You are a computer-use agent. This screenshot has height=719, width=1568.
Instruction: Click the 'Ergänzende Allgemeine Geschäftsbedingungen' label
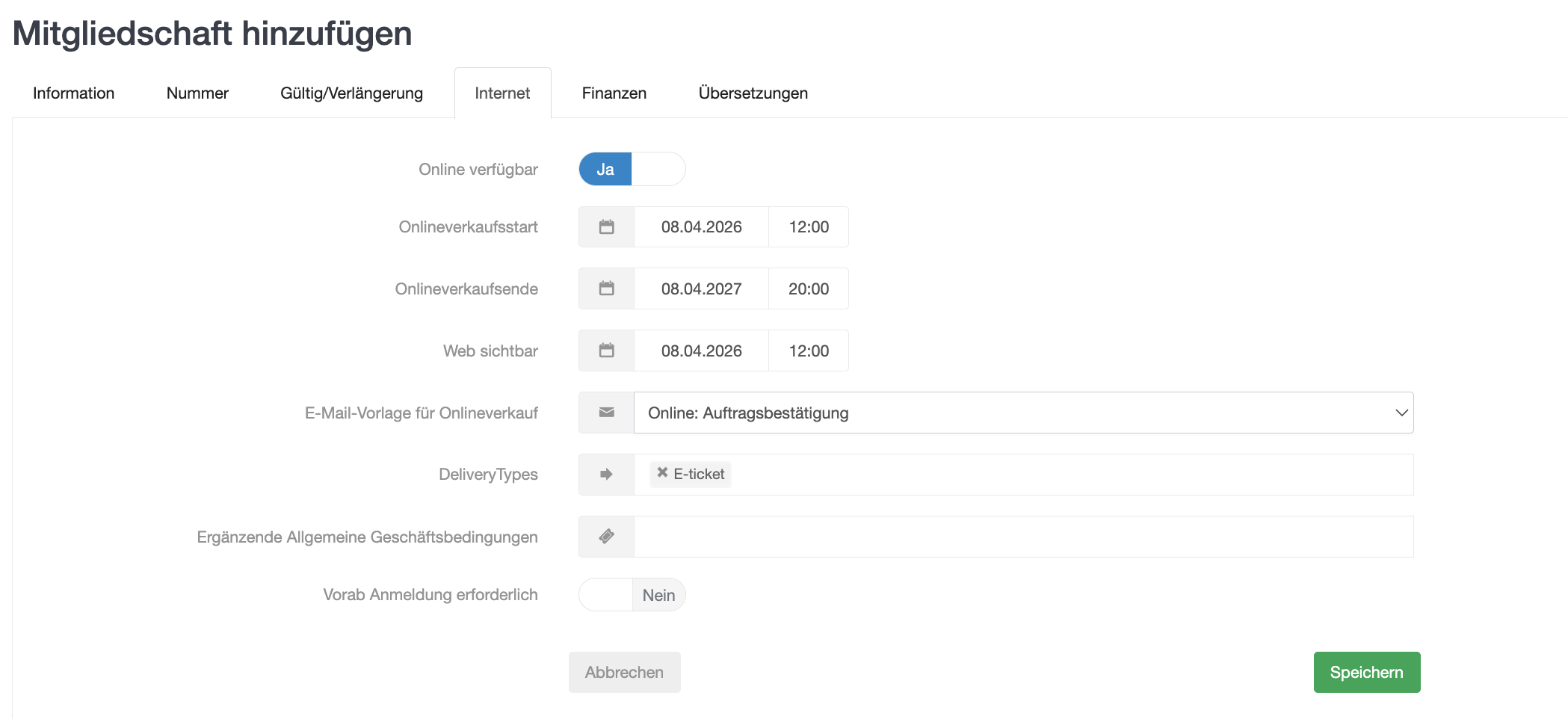(x=367, y=537)
